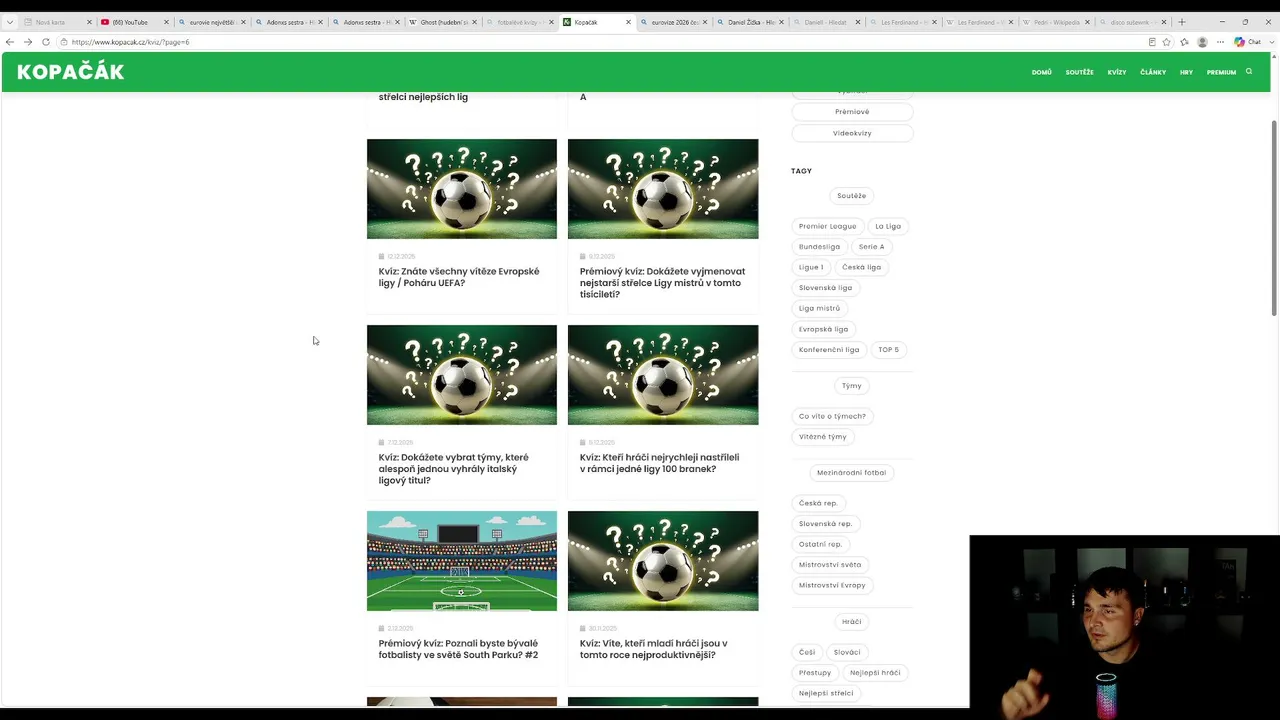The height and width of the screenshot is (720, 1280).
Task: Select the Vítězné týmy tag
Action: (x=822, y=437)
